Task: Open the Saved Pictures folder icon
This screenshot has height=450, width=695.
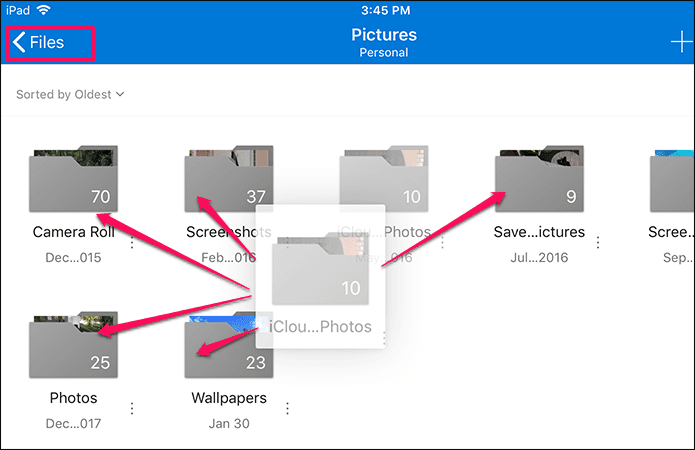Action: pyautogui.click(x=539, y=179)
